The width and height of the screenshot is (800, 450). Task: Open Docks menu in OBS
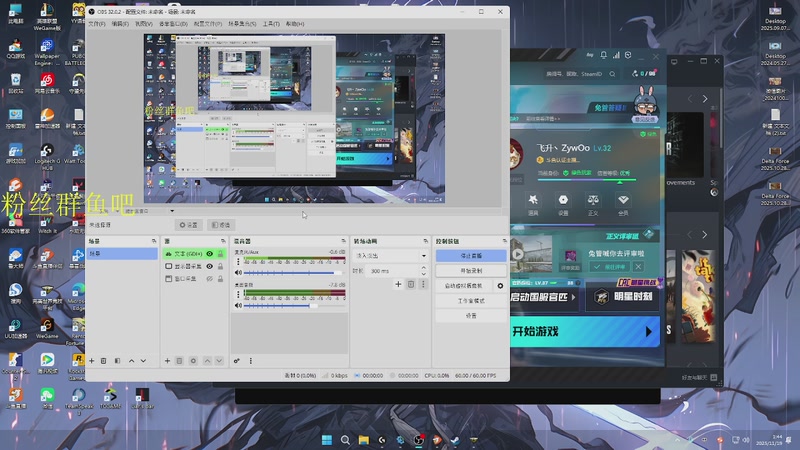[x=173, y=24]
